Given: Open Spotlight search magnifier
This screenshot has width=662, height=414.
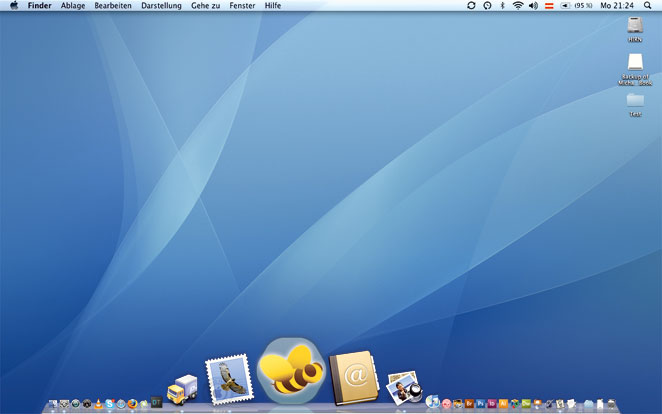Looking at the screenshot, I should click(648, 6).
